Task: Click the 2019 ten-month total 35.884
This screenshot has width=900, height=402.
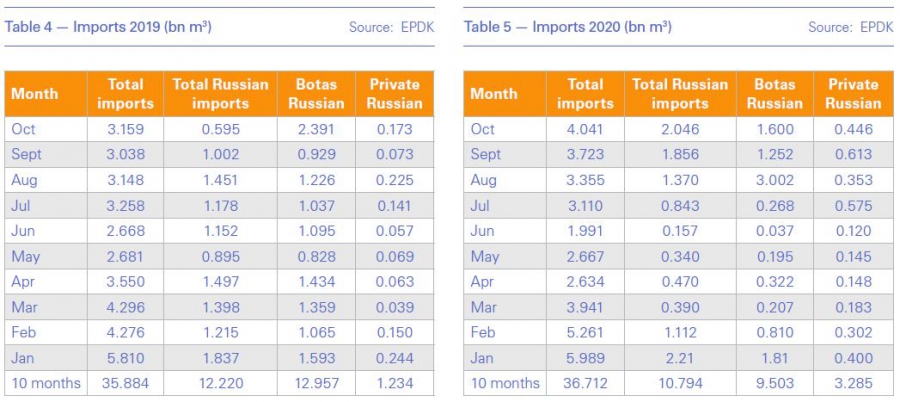Action: pos(126,383)
